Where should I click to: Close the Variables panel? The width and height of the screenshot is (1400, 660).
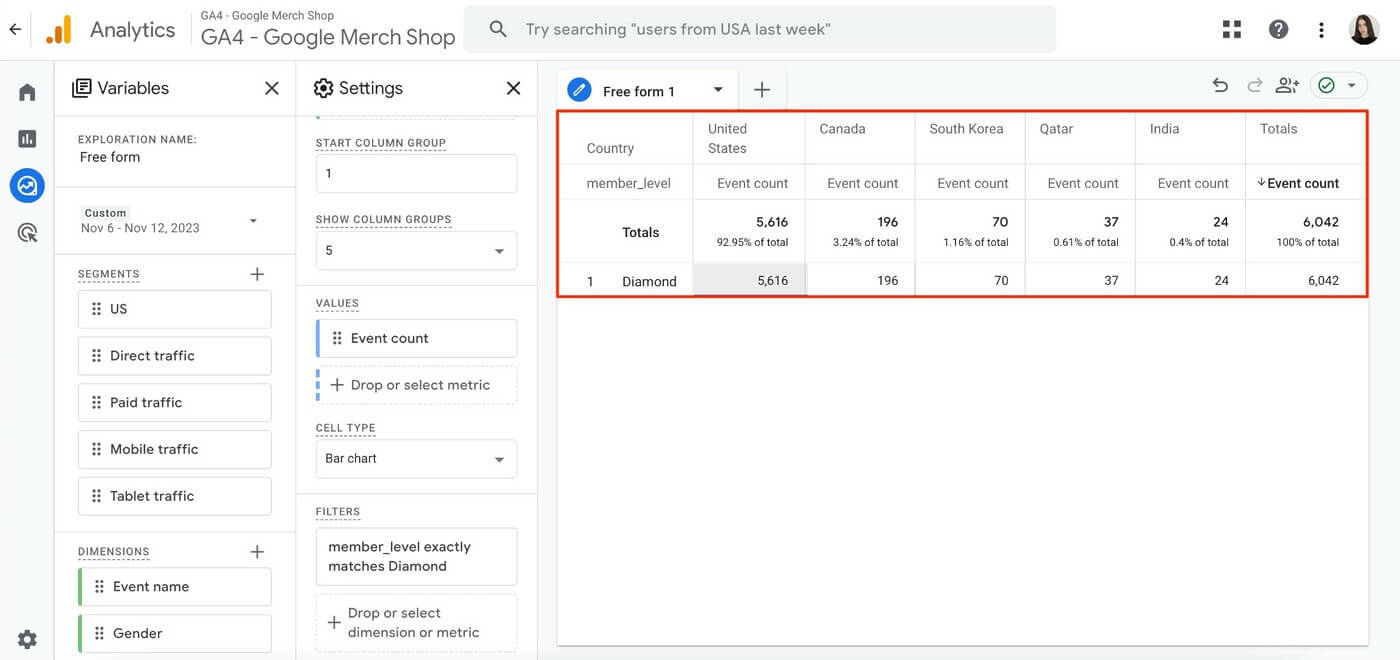point(271,88)
